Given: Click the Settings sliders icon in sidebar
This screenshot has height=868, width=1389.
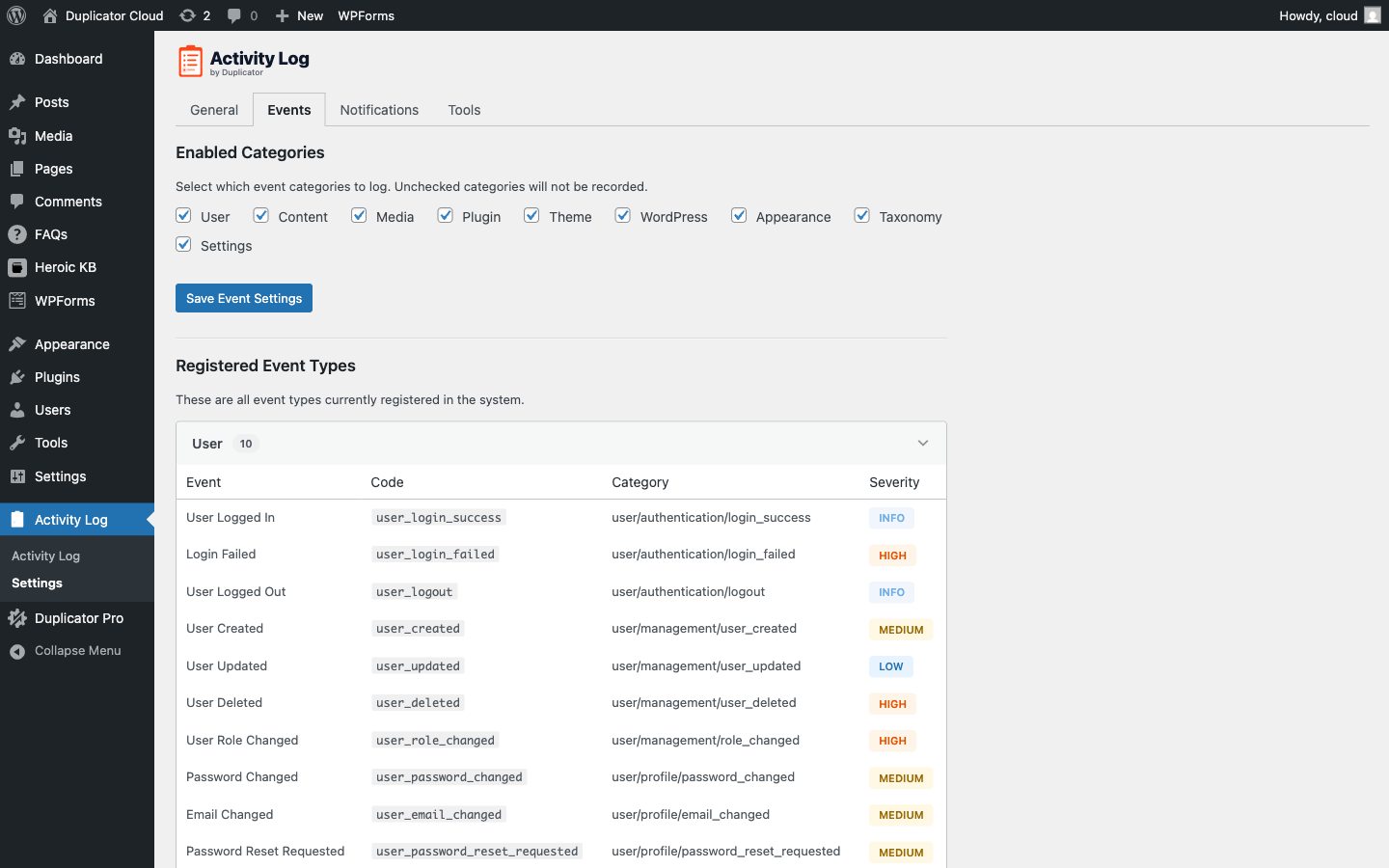Looking at the screenshot, I should [17, 476].
